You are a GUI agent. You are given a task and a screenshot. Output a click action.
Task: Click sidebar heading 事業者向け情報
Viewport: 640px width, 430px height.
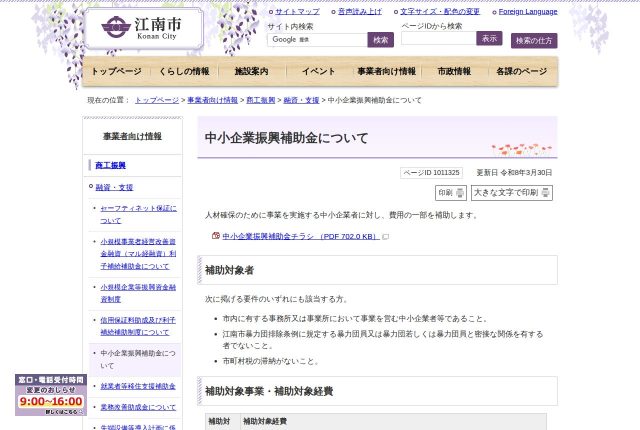pyautogui.click(x=132, y=136)
